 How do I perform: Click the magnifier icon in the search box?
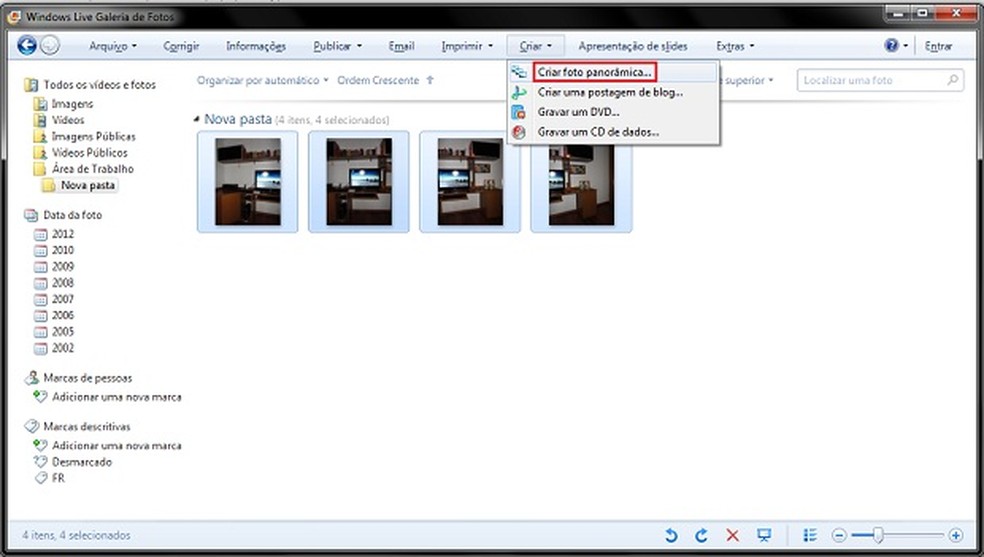[x=952, y=80]
